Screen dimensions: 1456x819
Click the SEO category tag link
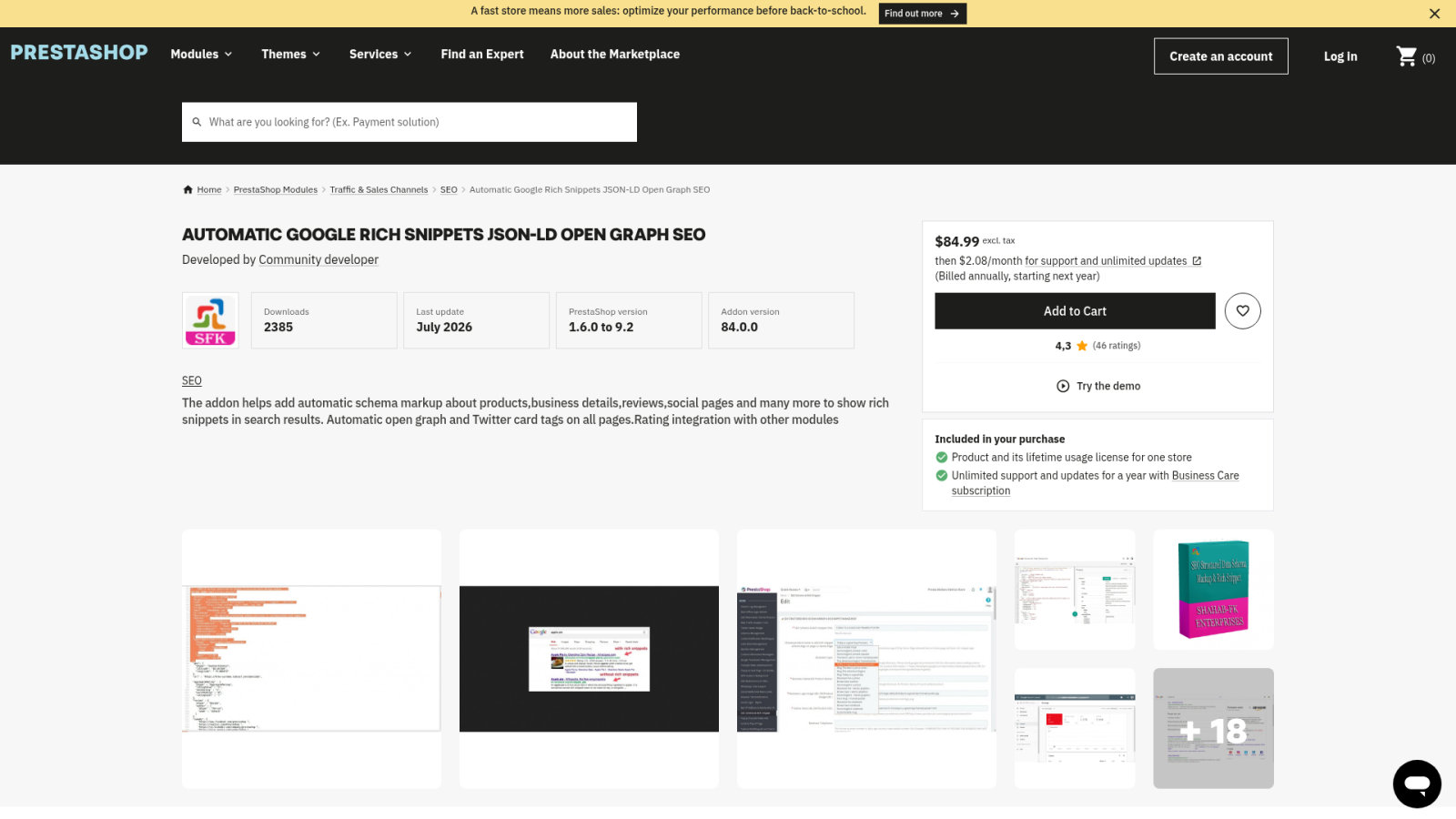pos(192,381)
